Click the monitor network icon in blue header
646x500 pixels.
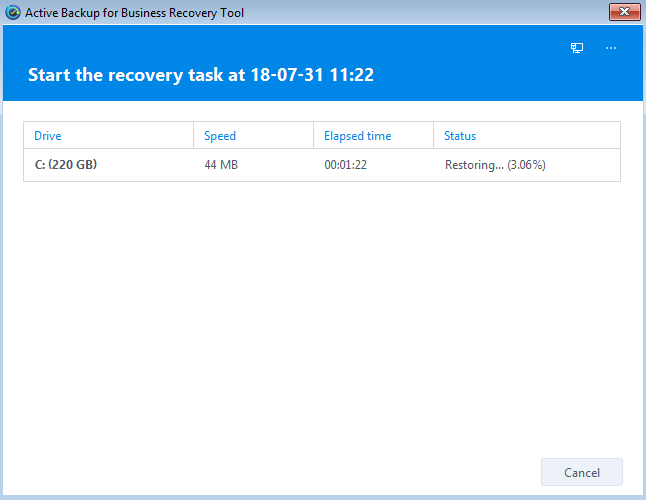tap(577, 48)
